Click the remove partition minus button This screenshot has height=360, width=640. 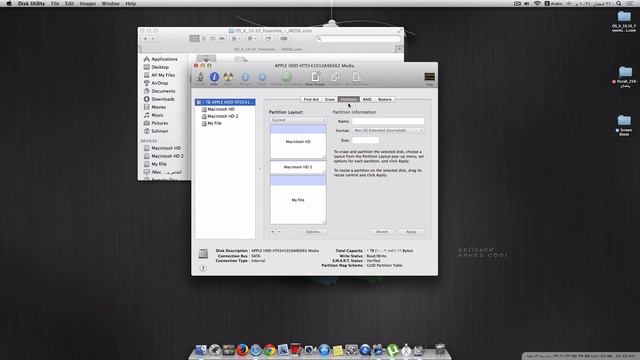279,232
